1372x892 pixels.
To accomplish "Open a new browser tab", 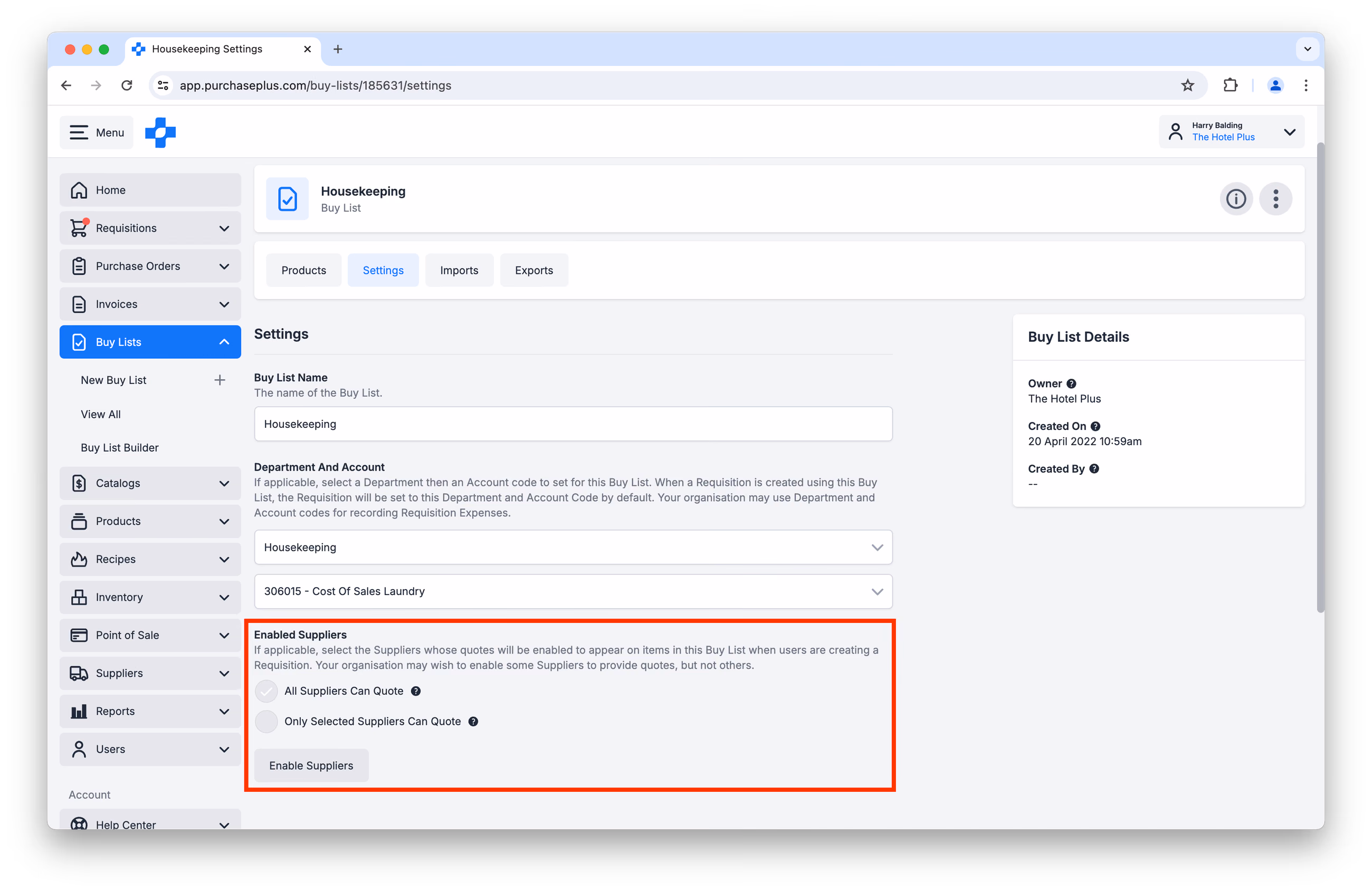I will (338, 50).
